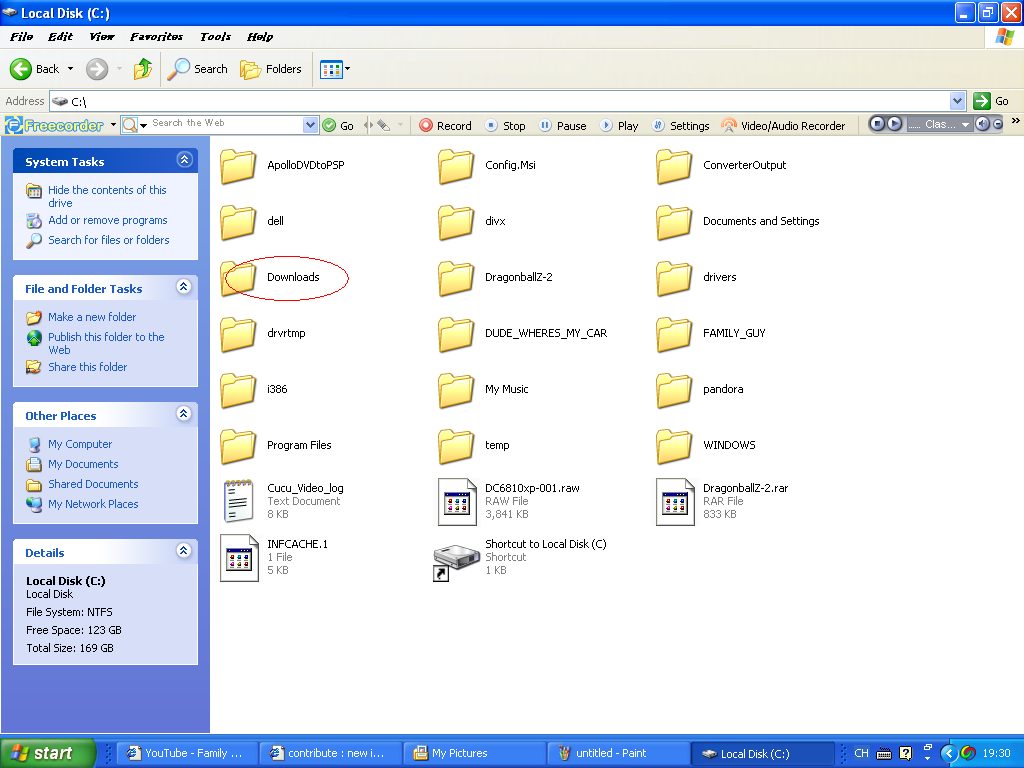This screenshot has width=1024, height=768.
Task: Open the Tools menu
Action: (214, 36)
